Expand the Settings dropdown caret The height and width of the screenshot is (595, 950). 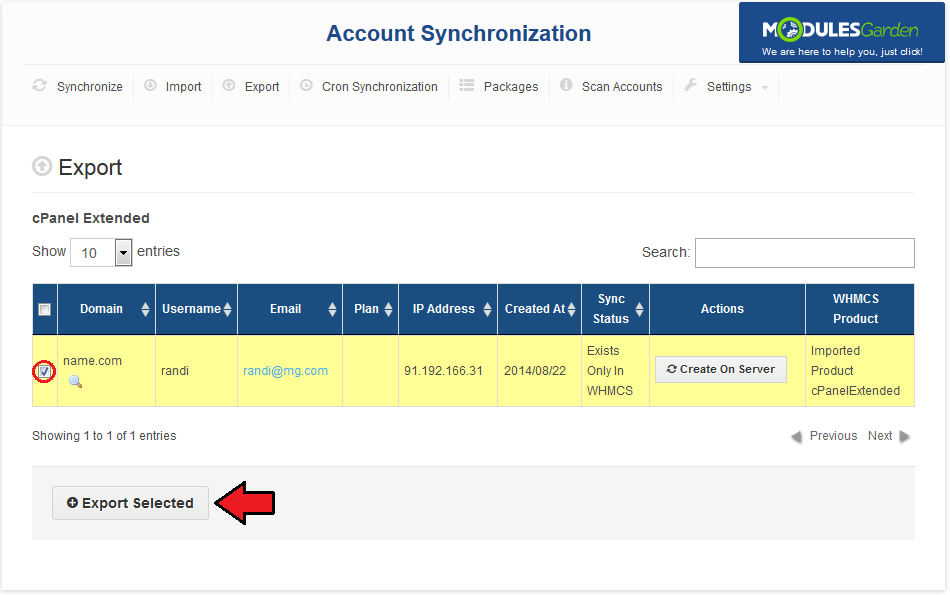(x=765, y=88)
